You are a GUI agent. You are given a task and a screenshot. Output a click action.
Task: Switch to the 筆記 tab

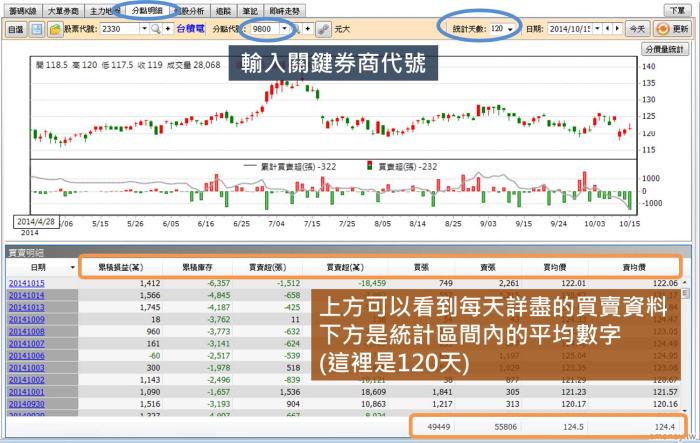[250, 11]
